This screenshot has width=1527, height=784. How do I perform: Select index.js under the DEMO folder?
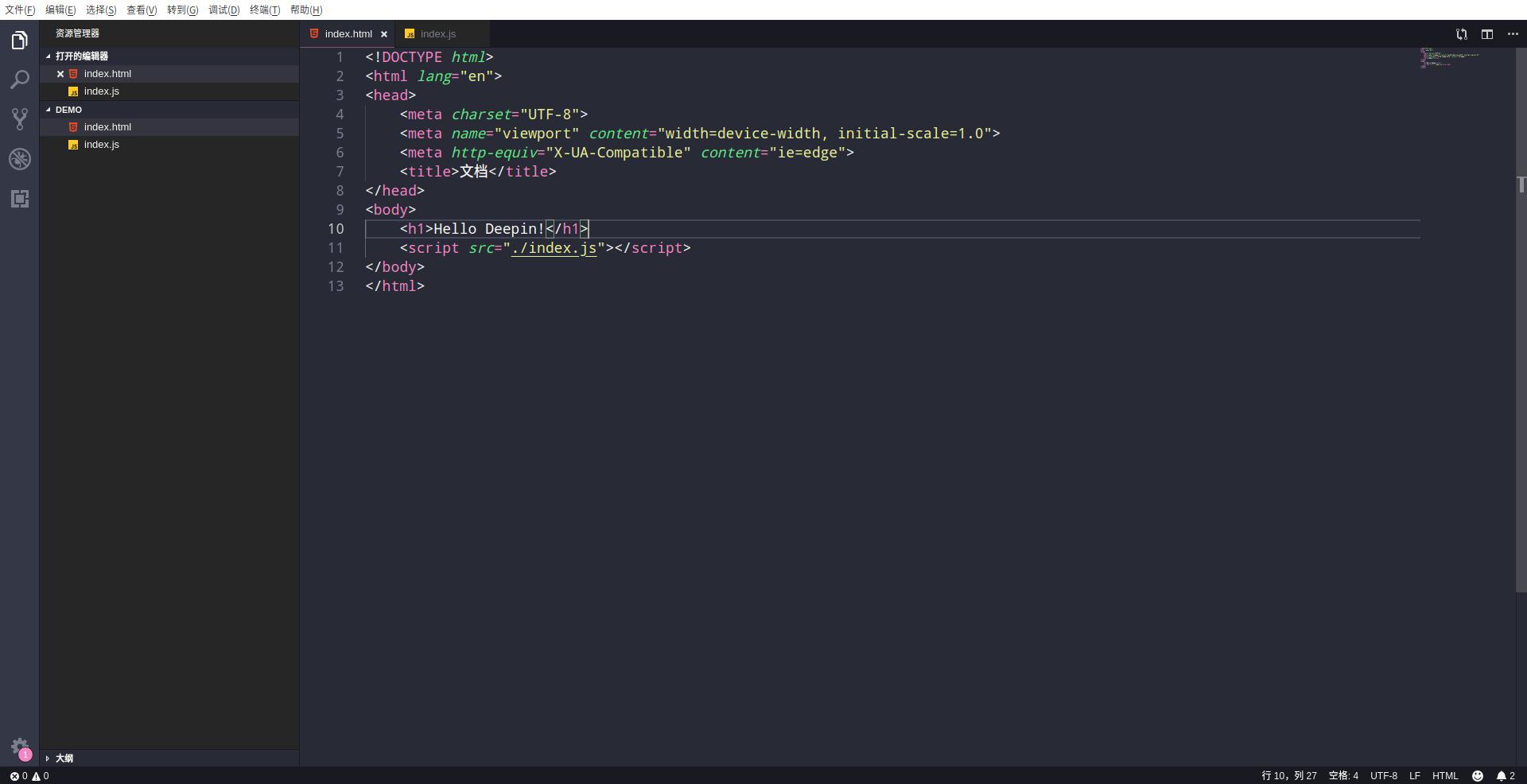101,145
